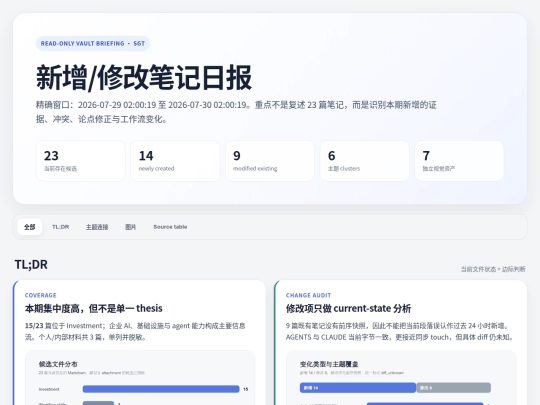This screenshot has height=405, width=540.
Task: Click the 6 clusters stat card
Action: click(365, 161)
